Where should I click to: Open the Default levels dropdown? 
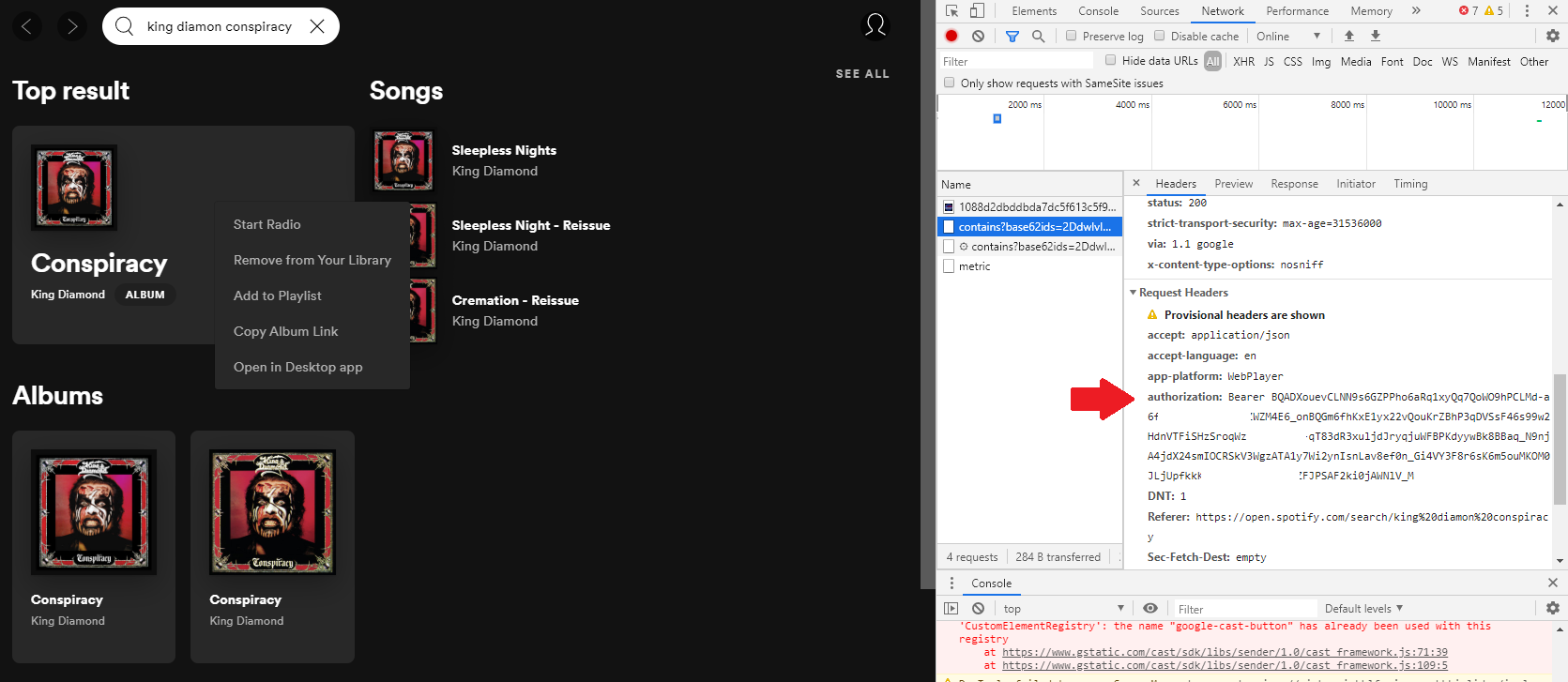(1363, 608)
